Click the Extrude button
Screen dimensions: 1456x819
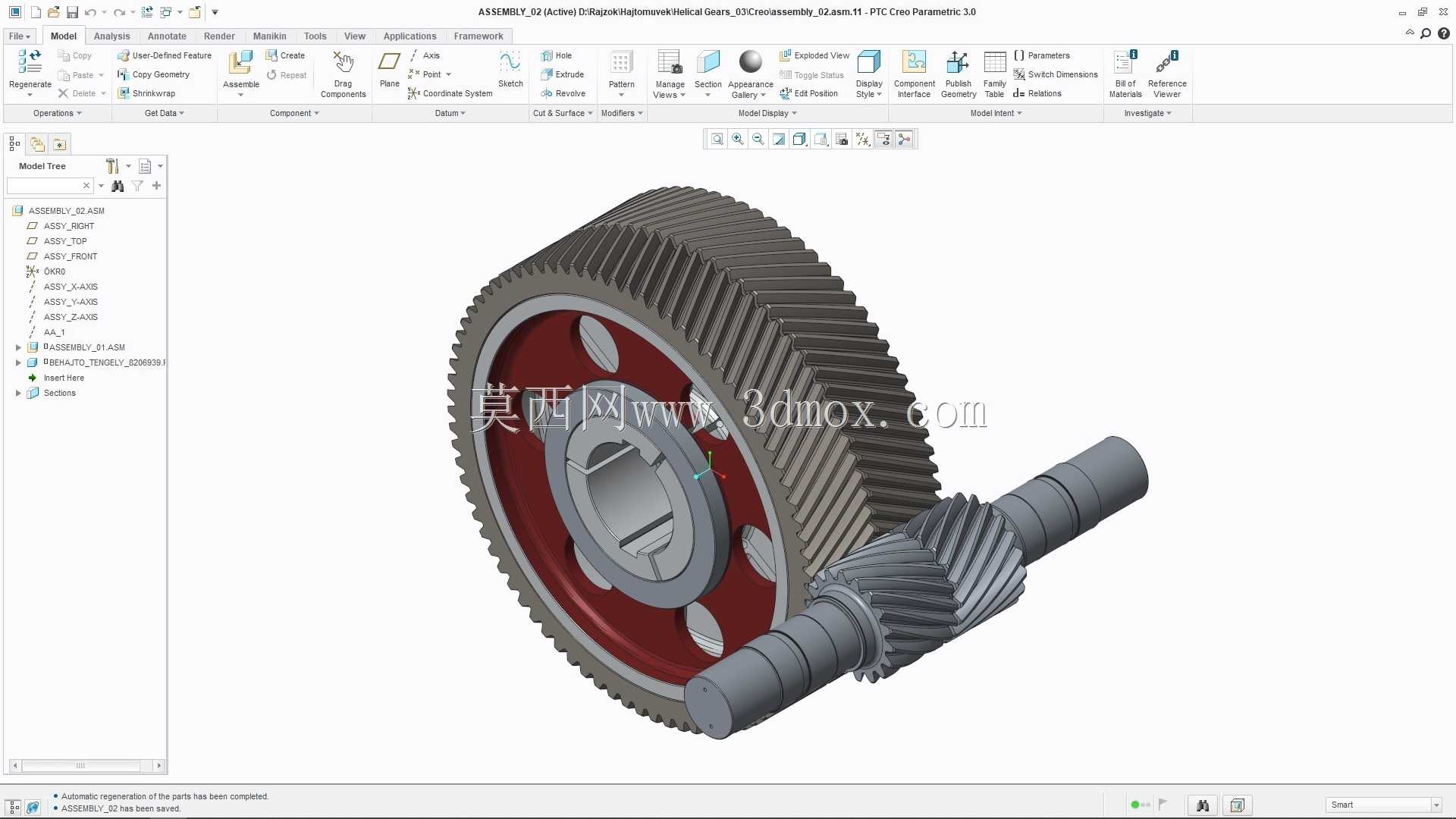562,74
